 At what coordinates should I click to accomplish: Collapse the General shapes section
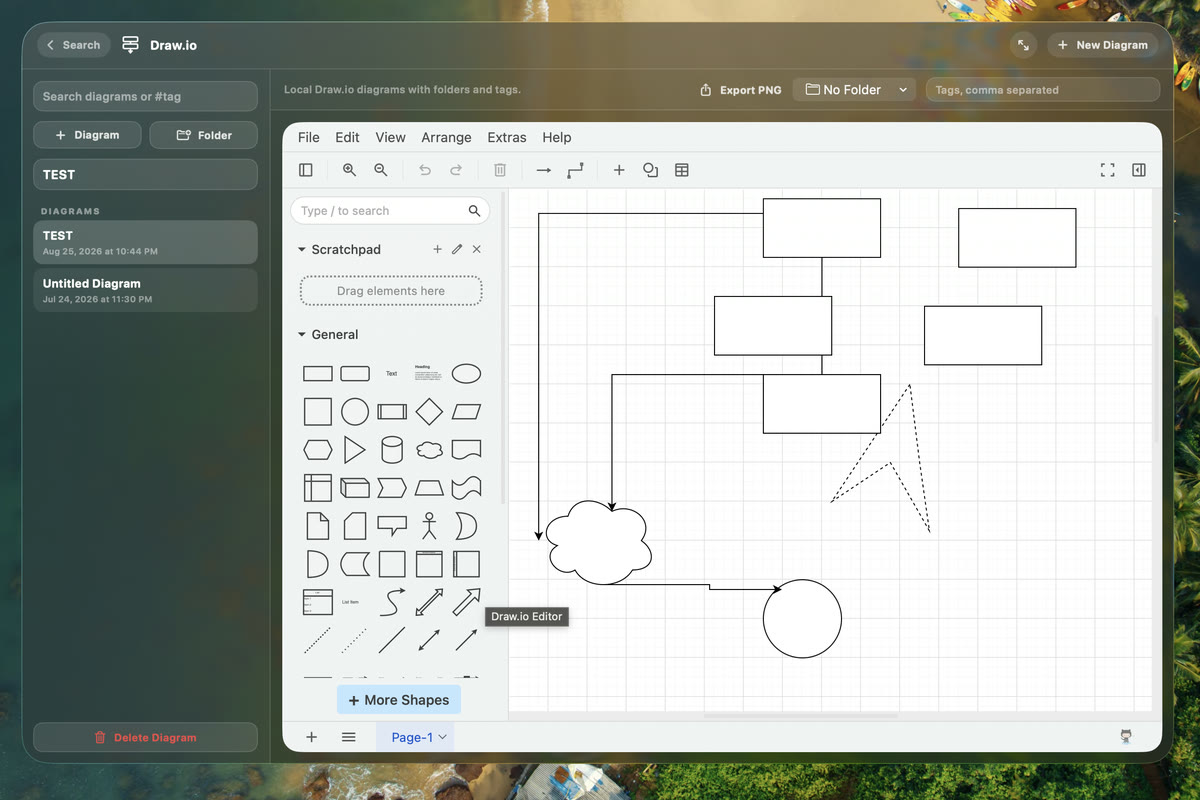coord(302,335)
